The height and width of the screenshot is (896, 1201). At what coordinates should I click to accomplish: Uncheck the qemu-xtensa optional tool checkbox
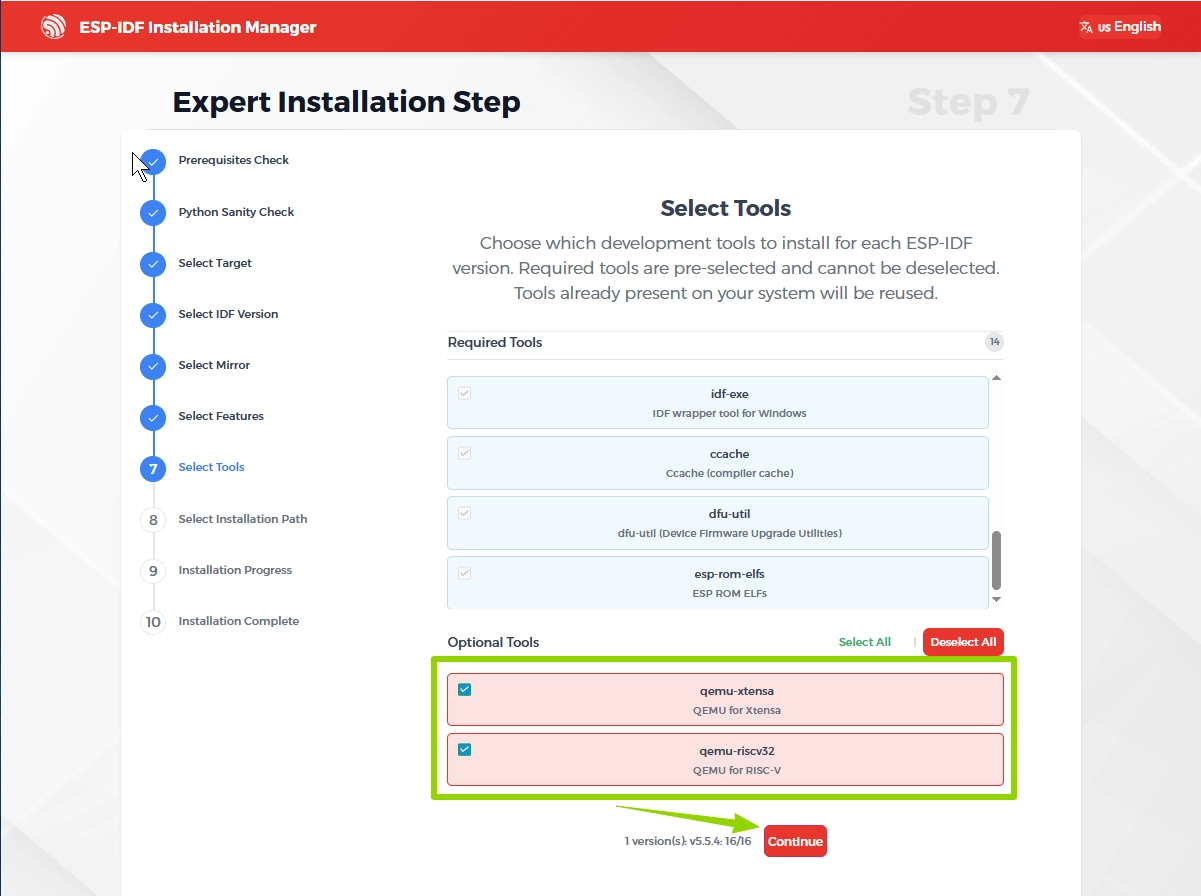click(x=464, y=690)
